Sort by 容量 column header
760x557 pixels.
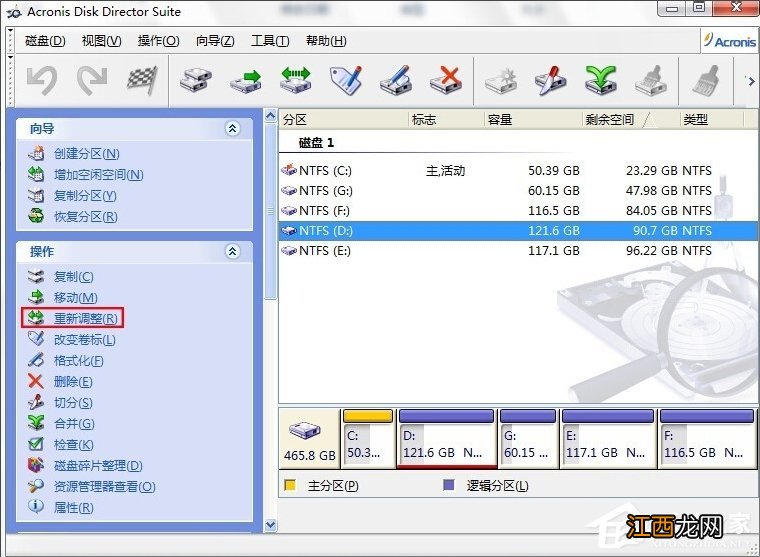tap(534, 119)
